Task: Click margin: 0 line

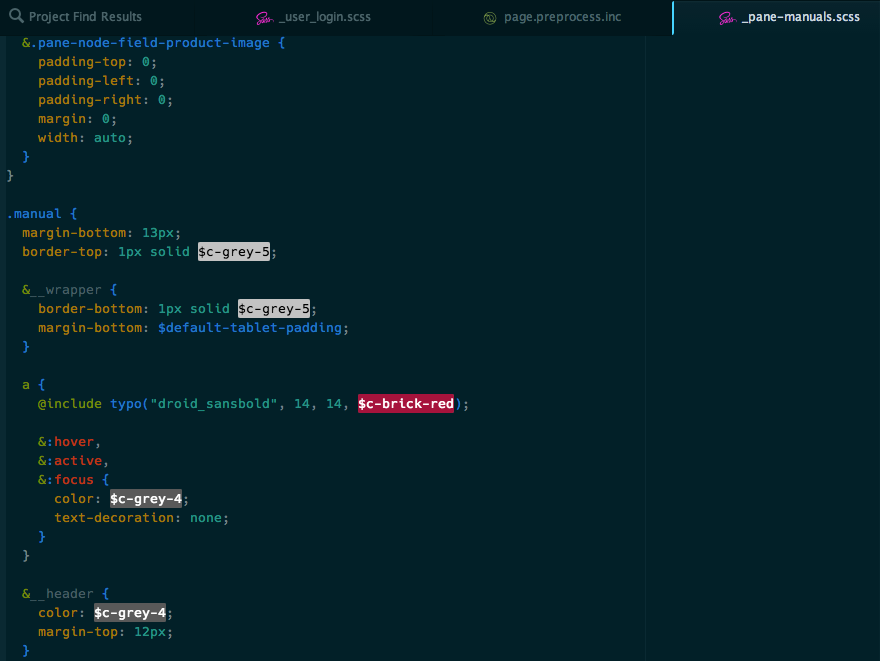Action: [77, 119]
